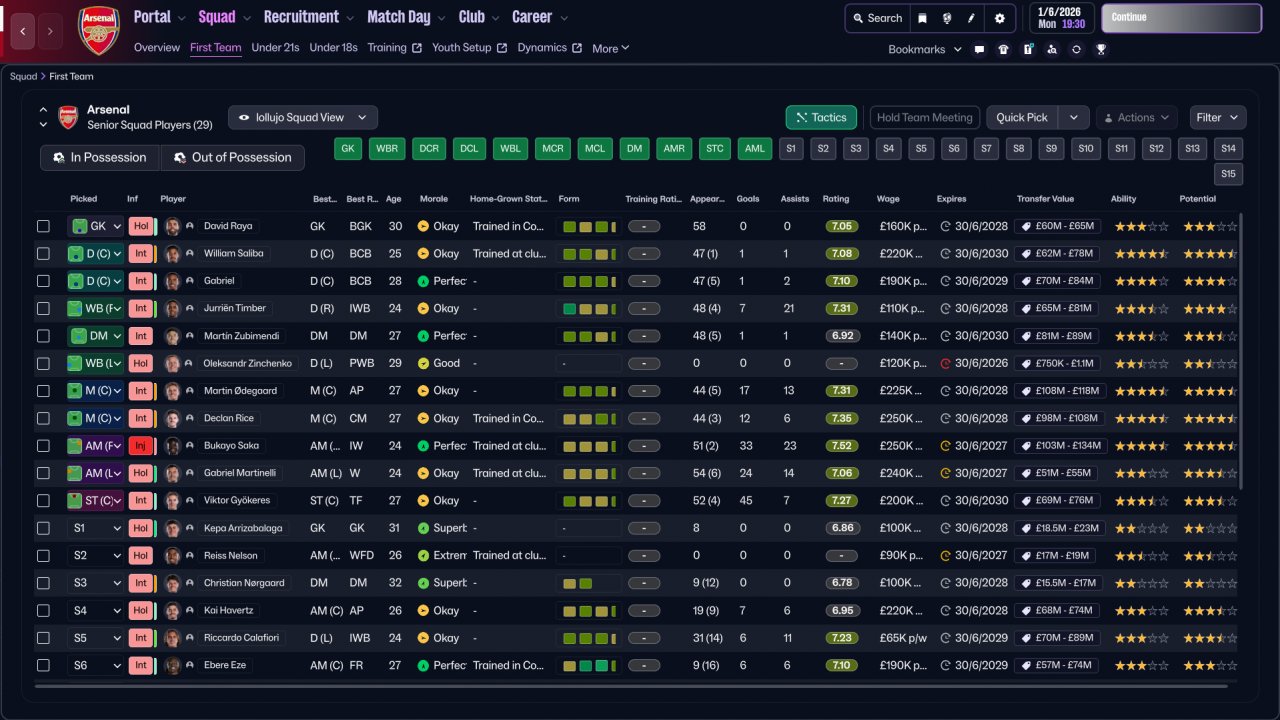Click the form bar for Jurriën Timber

588,309
